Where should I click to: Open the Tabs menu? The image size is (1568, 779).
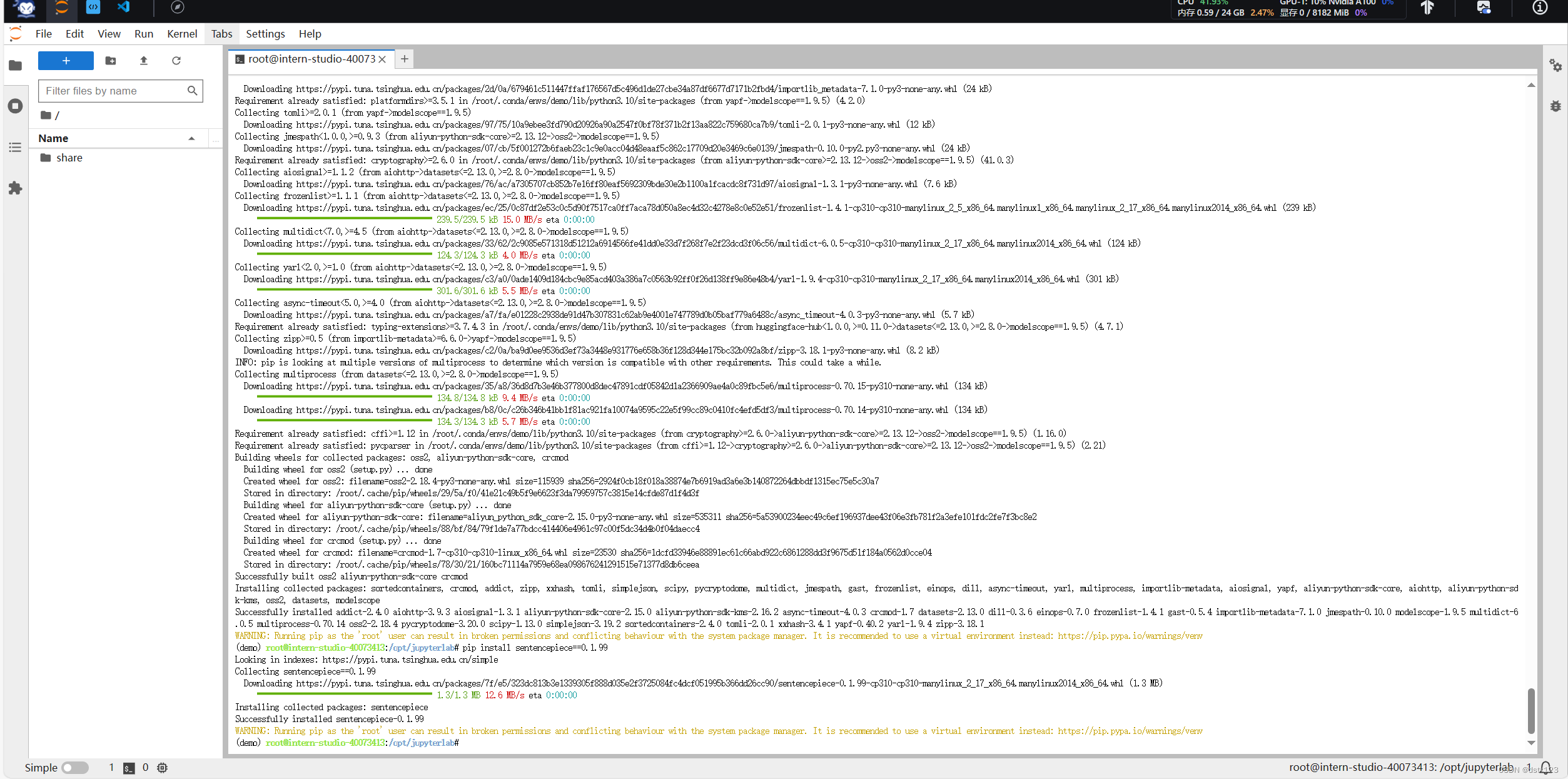pos(221,34)
